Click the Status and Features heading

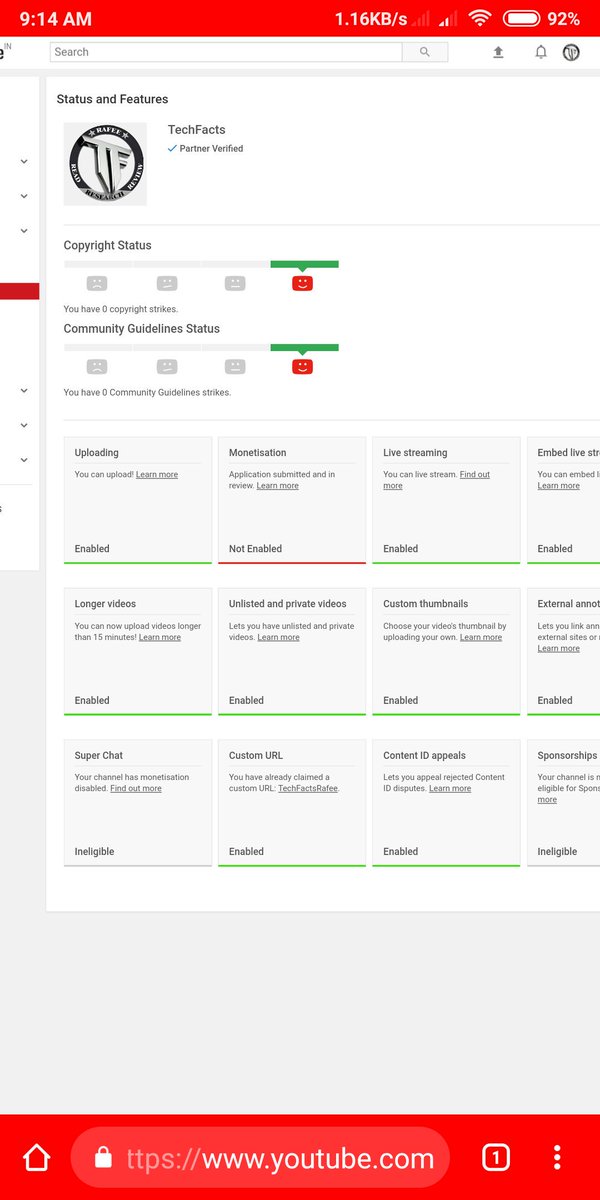pos(112,99)
